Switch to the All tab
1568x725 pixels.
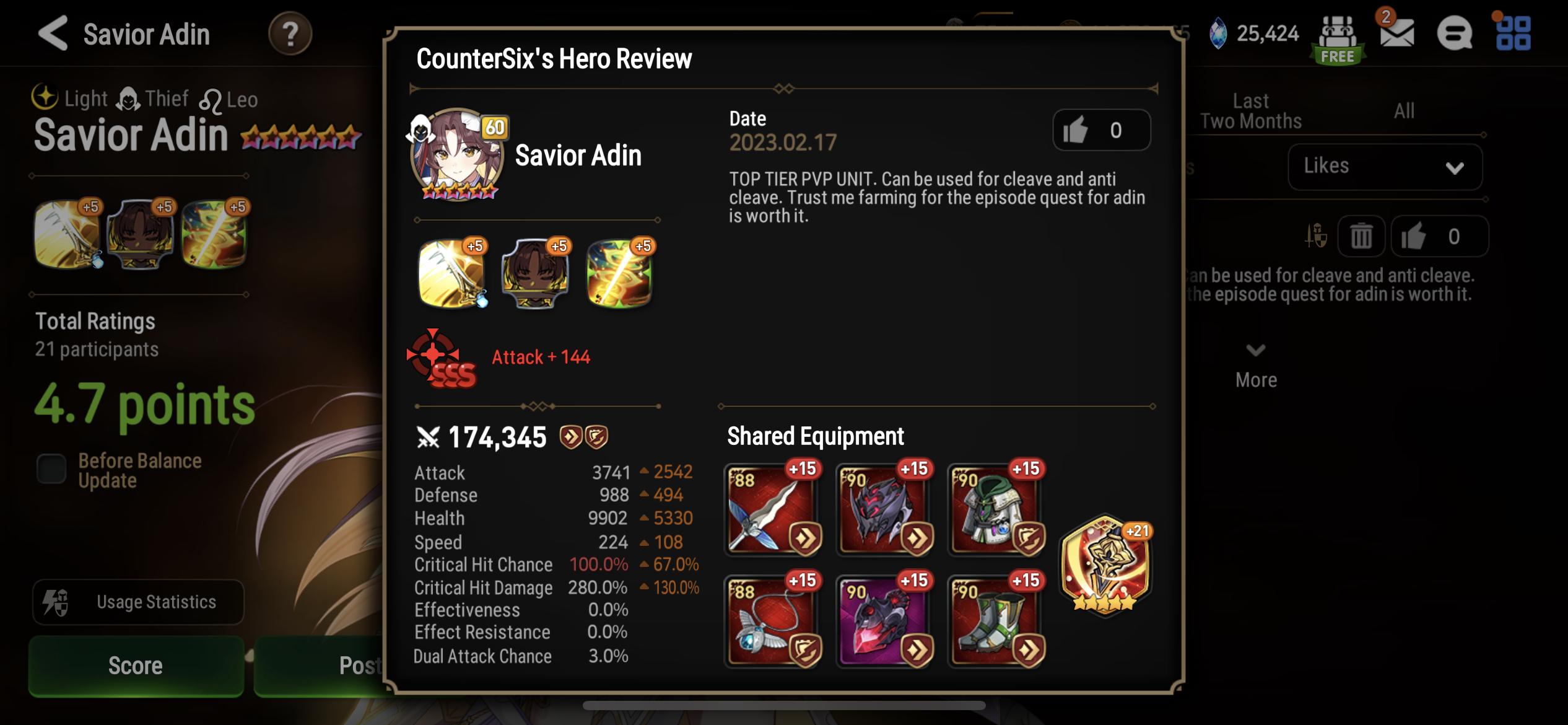[x=1404, y=111]
